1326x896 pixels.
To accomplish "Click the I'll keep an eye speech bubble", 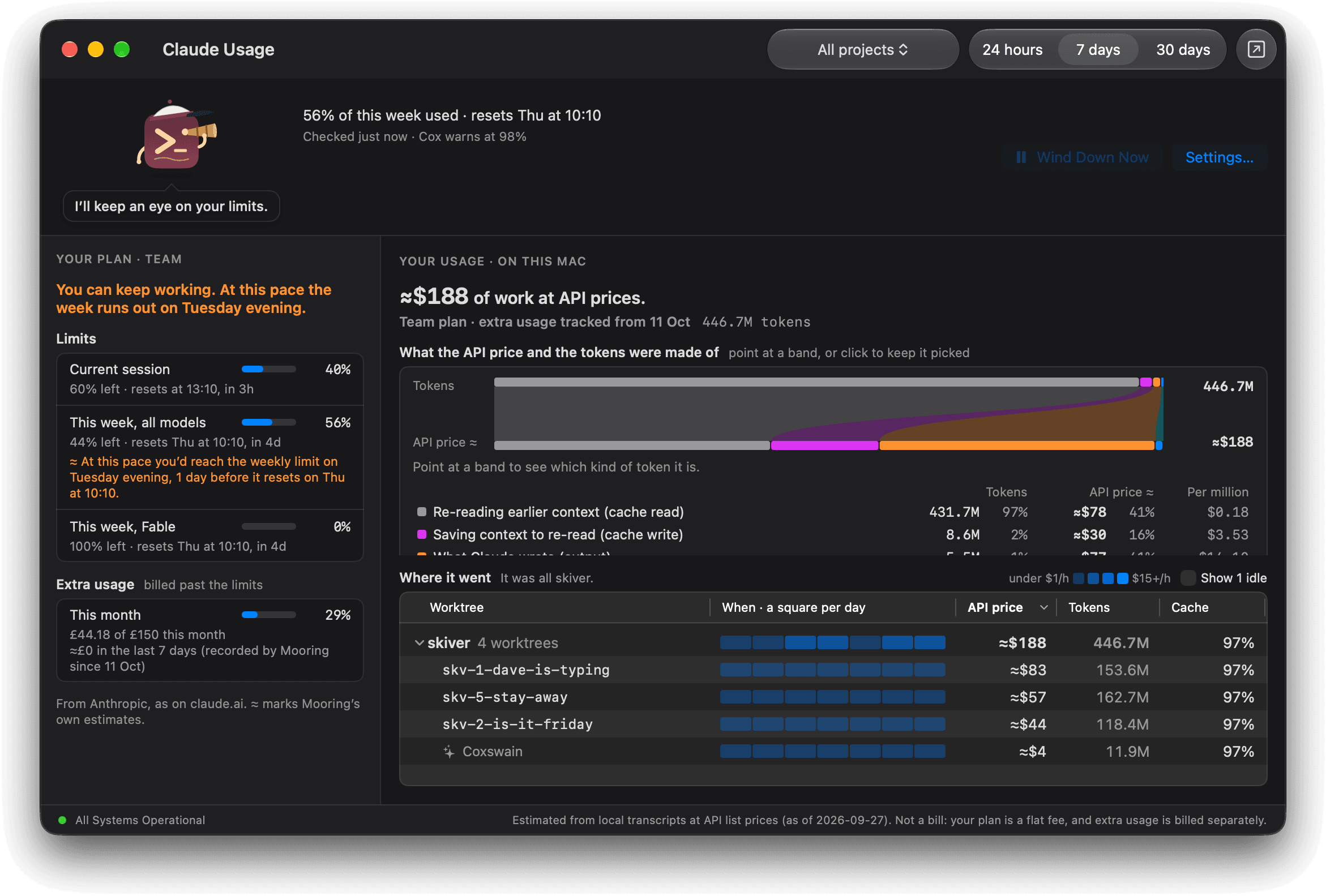I will click(171, 207).
